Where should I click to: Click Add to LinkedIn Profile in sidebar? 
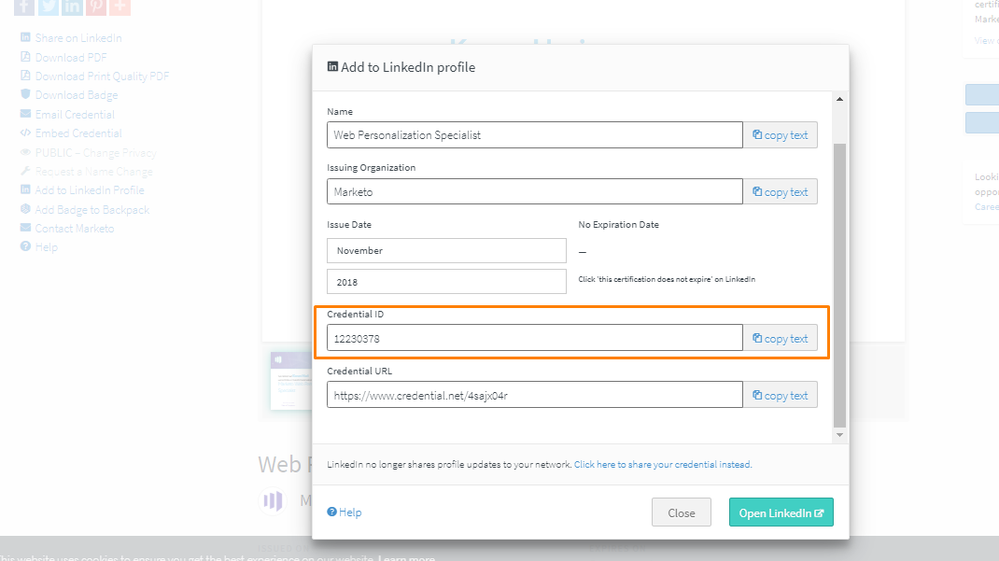click(89, 190)
